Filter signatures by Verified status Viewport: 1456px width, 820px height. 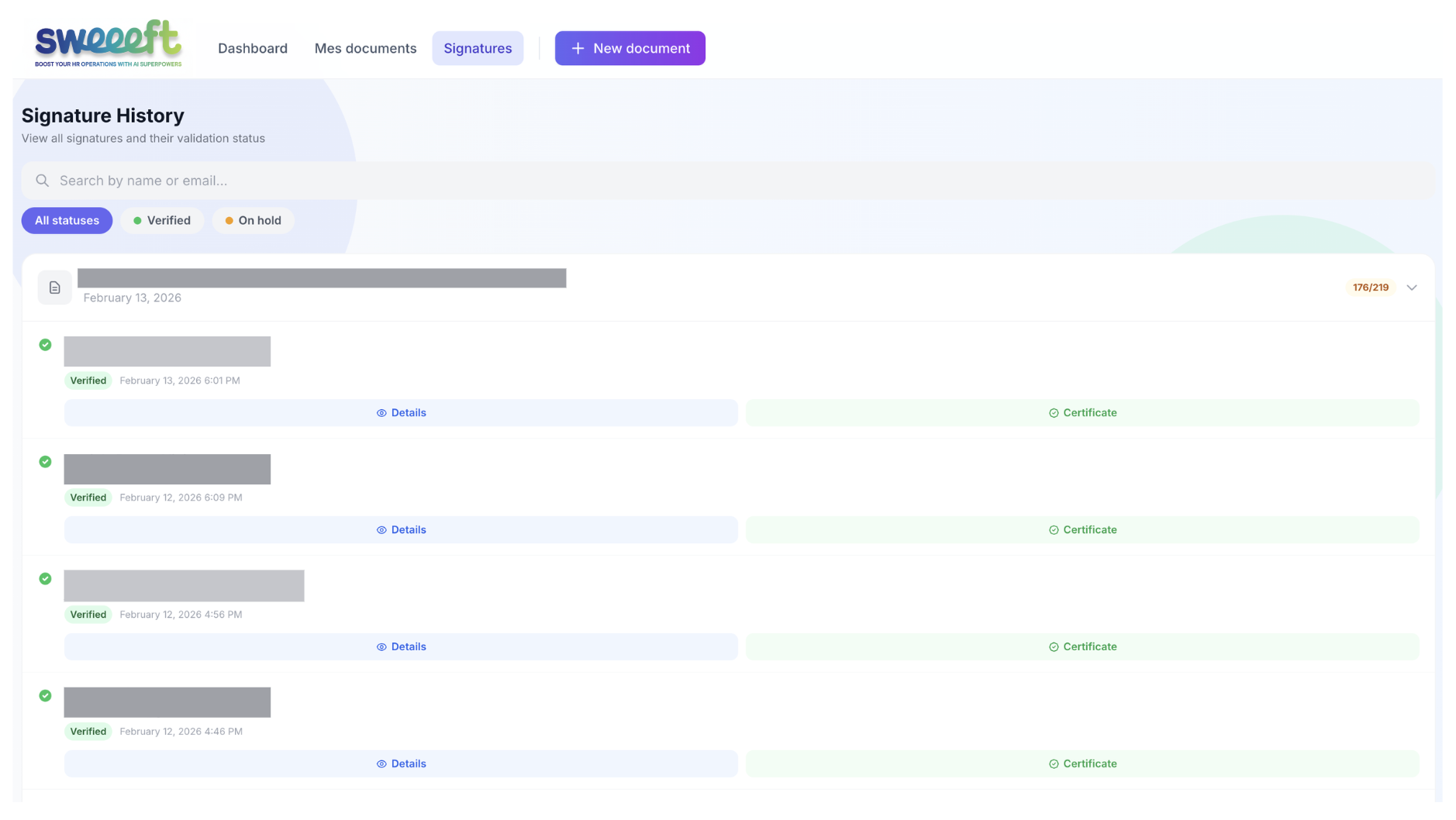tap(162, 221)
